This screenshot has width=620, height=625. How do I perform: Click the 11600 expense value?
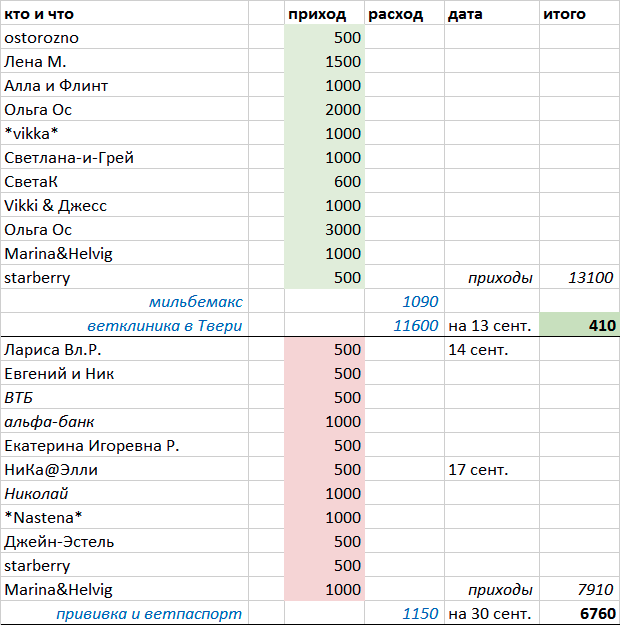(416, 326)
